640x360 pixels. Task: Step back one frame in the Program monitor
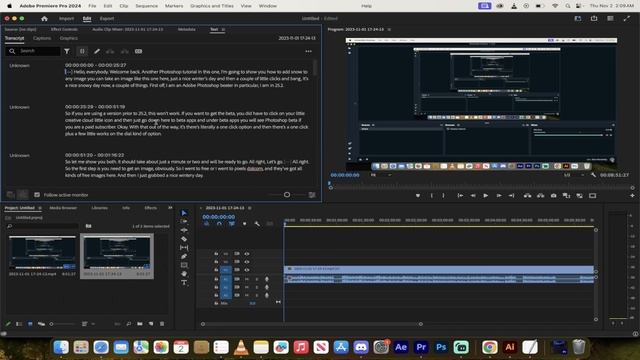click(473, 196)
